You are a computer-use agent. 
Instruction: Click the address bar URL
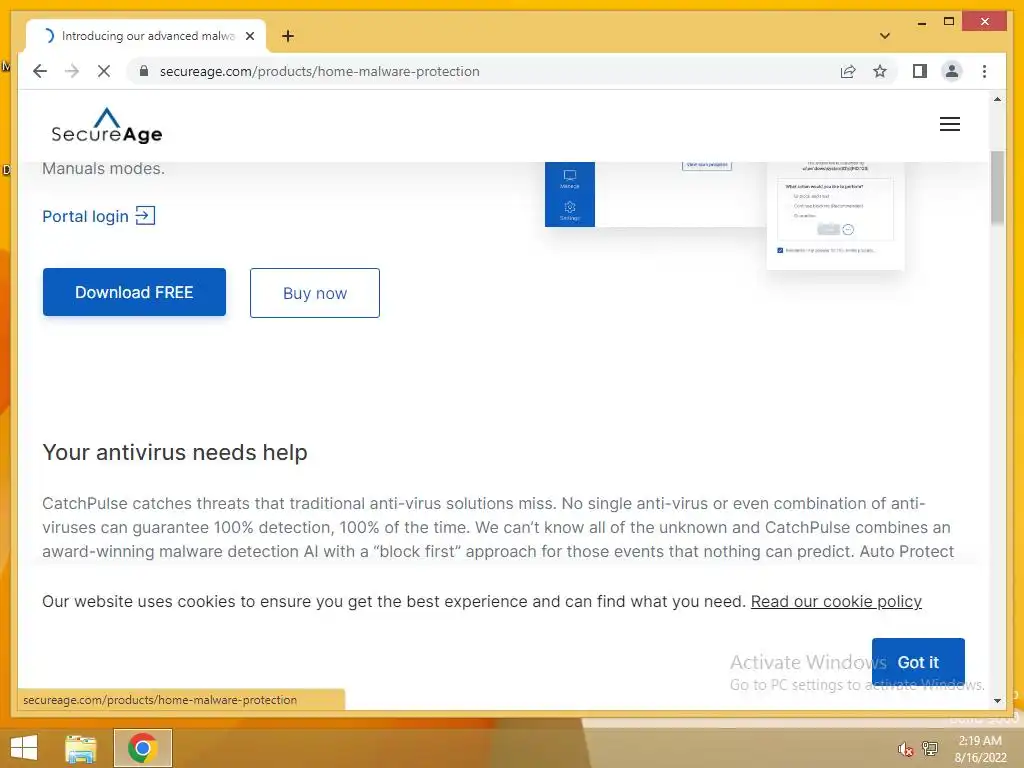319,71
